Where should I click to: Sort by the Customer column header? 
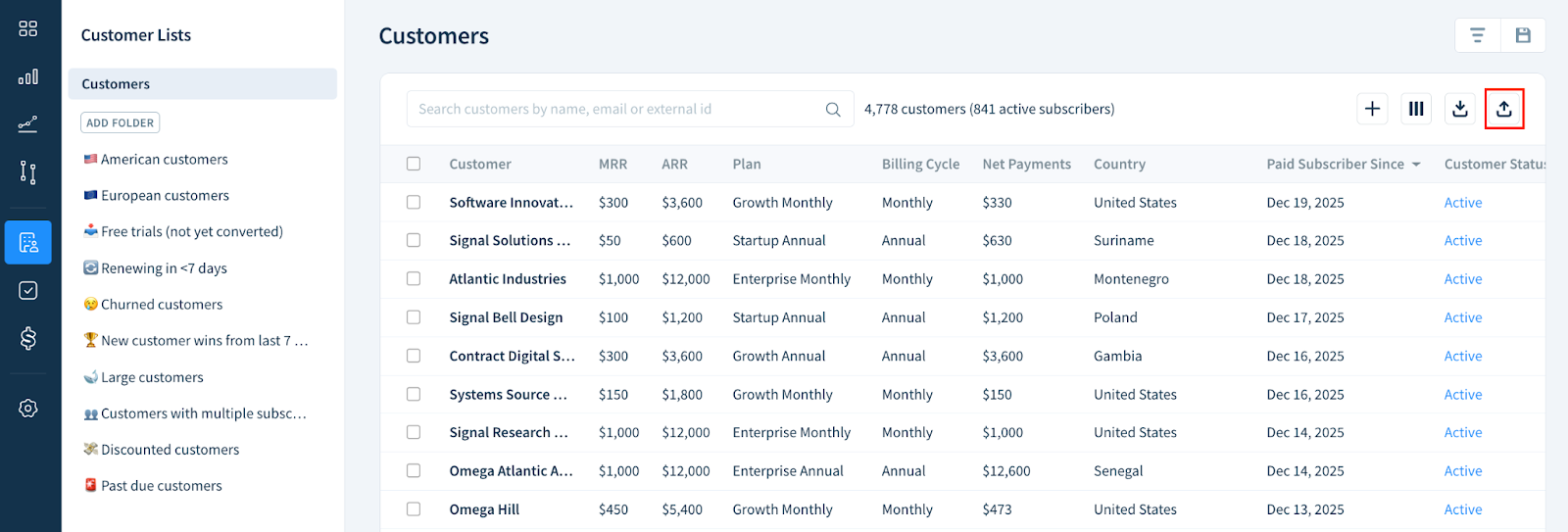(x=480, y=164)
